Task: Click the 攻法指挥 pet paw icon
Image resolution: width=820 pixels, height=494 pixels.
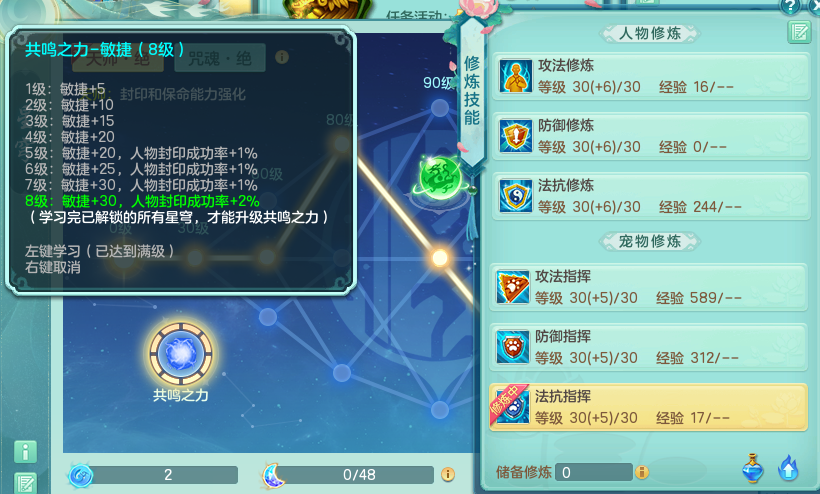Action: pos(512,287)
